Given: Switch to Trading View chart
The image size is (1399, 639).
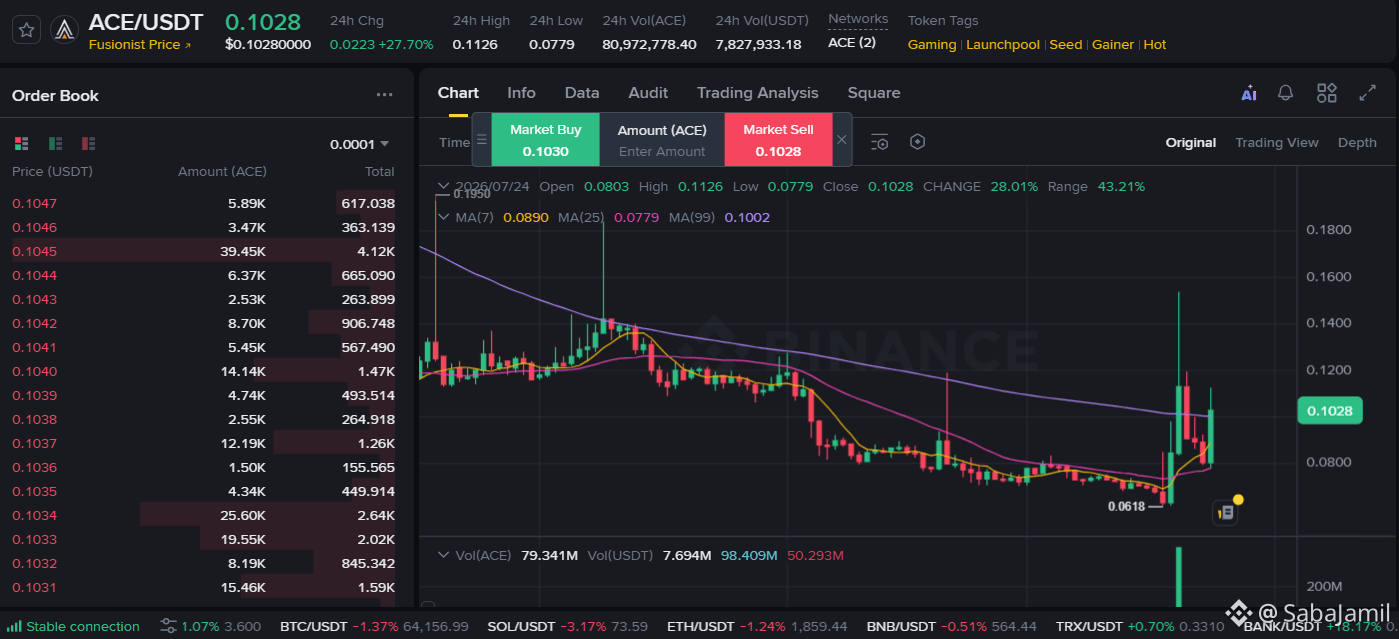Looking at the screenshot, I should (x=1277, y=143).
